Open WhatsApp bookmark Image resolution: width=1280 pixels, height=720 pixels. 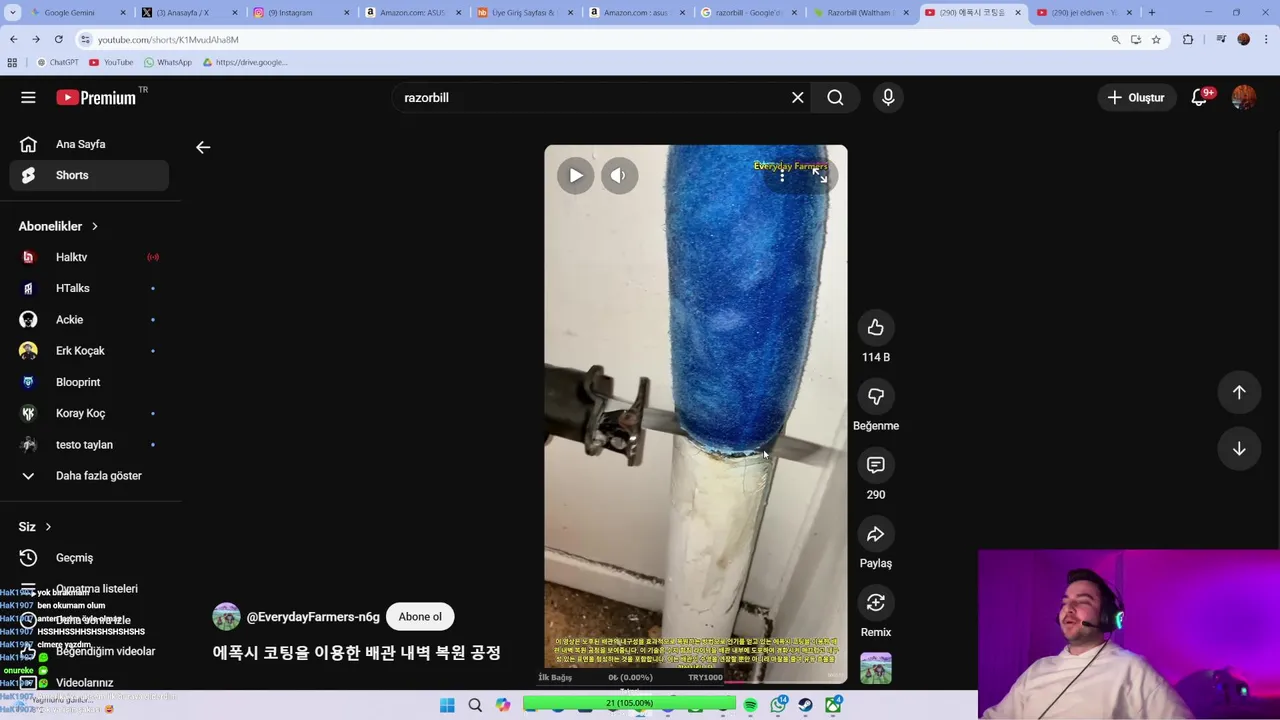[x=167, y=62]
